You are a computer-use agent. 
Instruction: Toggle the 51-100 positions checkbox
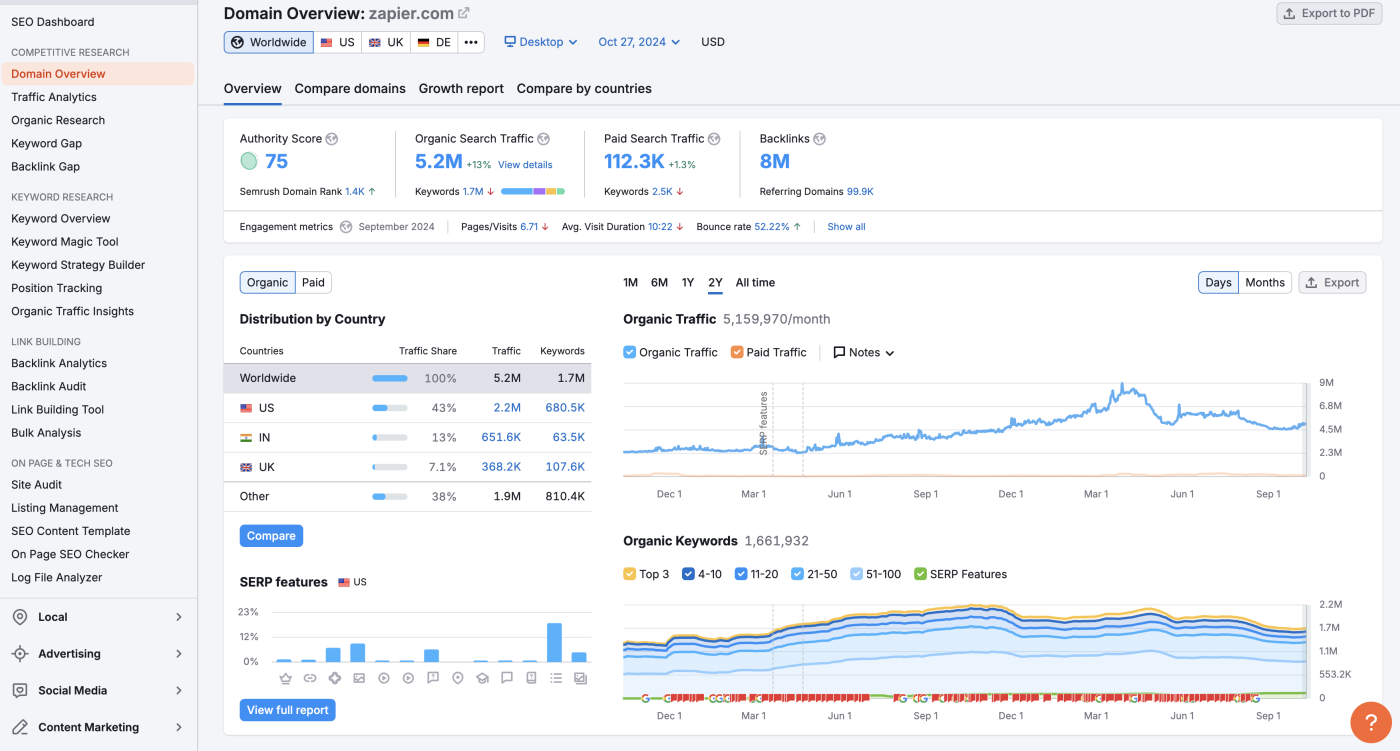click(856, 574)
